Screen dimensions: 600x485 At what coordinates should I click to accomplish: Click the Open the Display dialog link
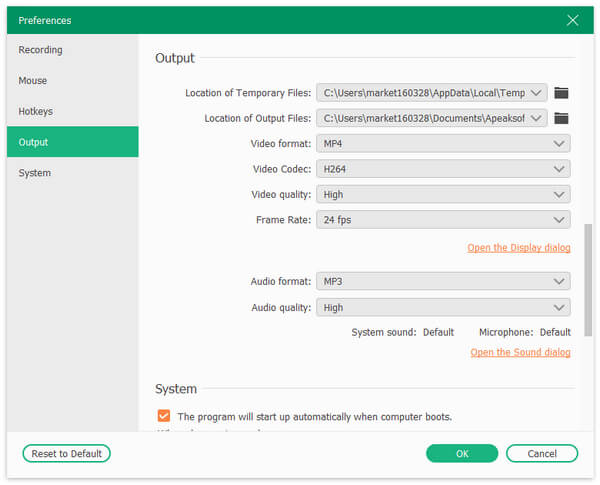pos(518,248)
